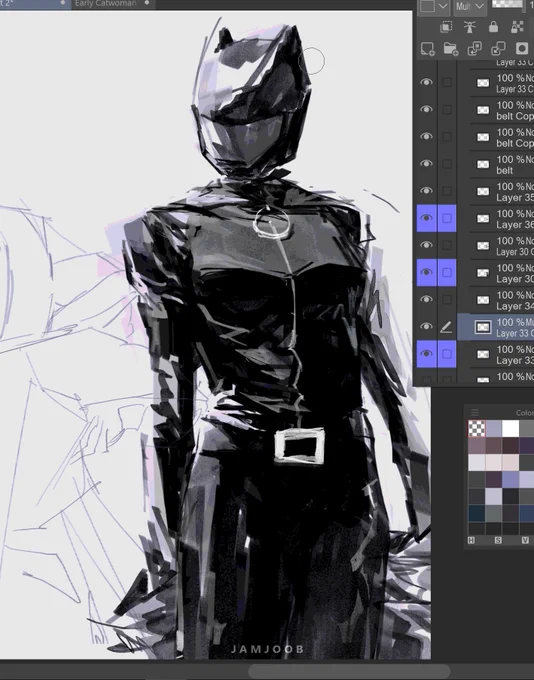This screenshot has height=680, width=534.
Task: Hide the layer named just 'belt'
Action: [x=426, y=164]
